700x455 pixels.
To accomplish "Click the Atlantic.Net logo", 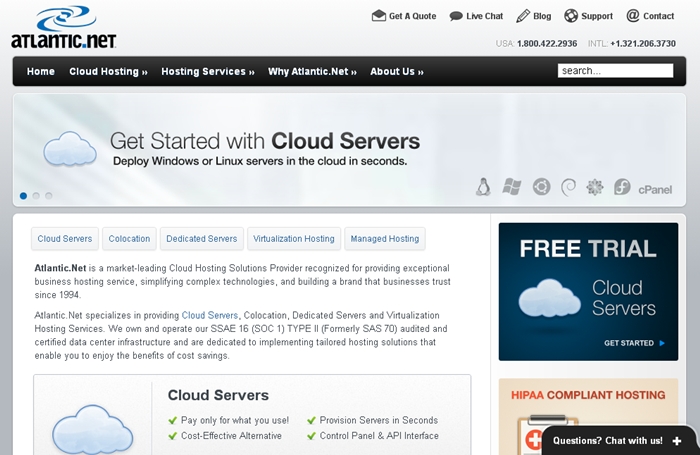I will (63, 27).
